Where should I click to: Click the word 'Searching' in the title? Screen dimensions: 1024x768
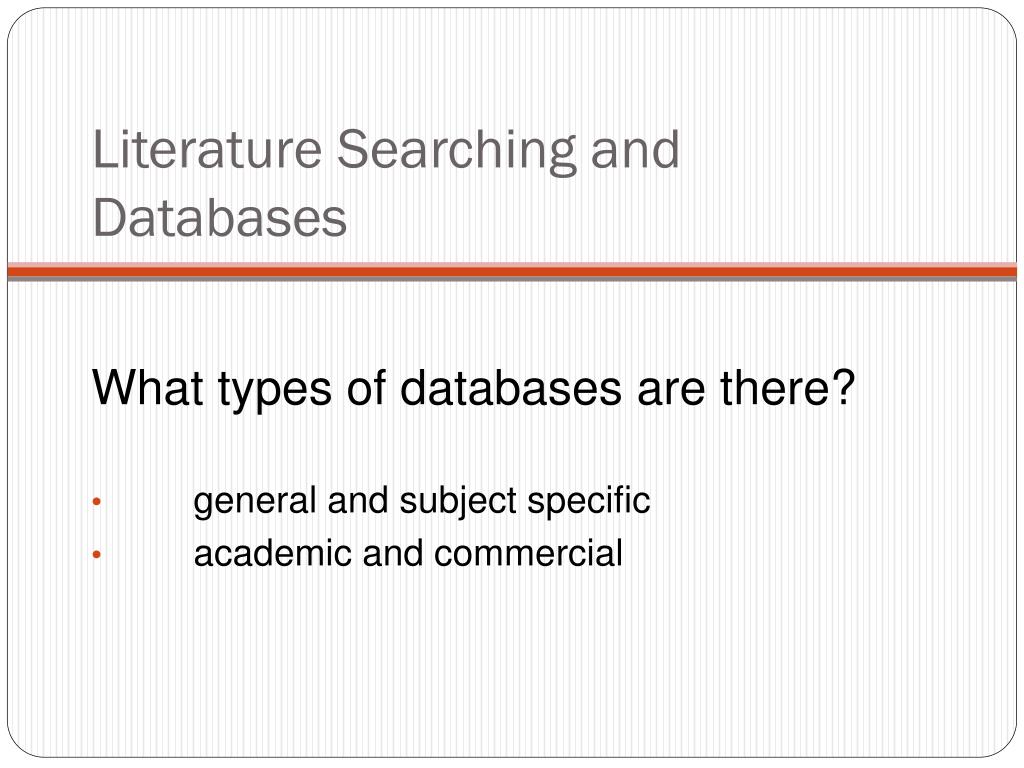(x=457, y=153)
